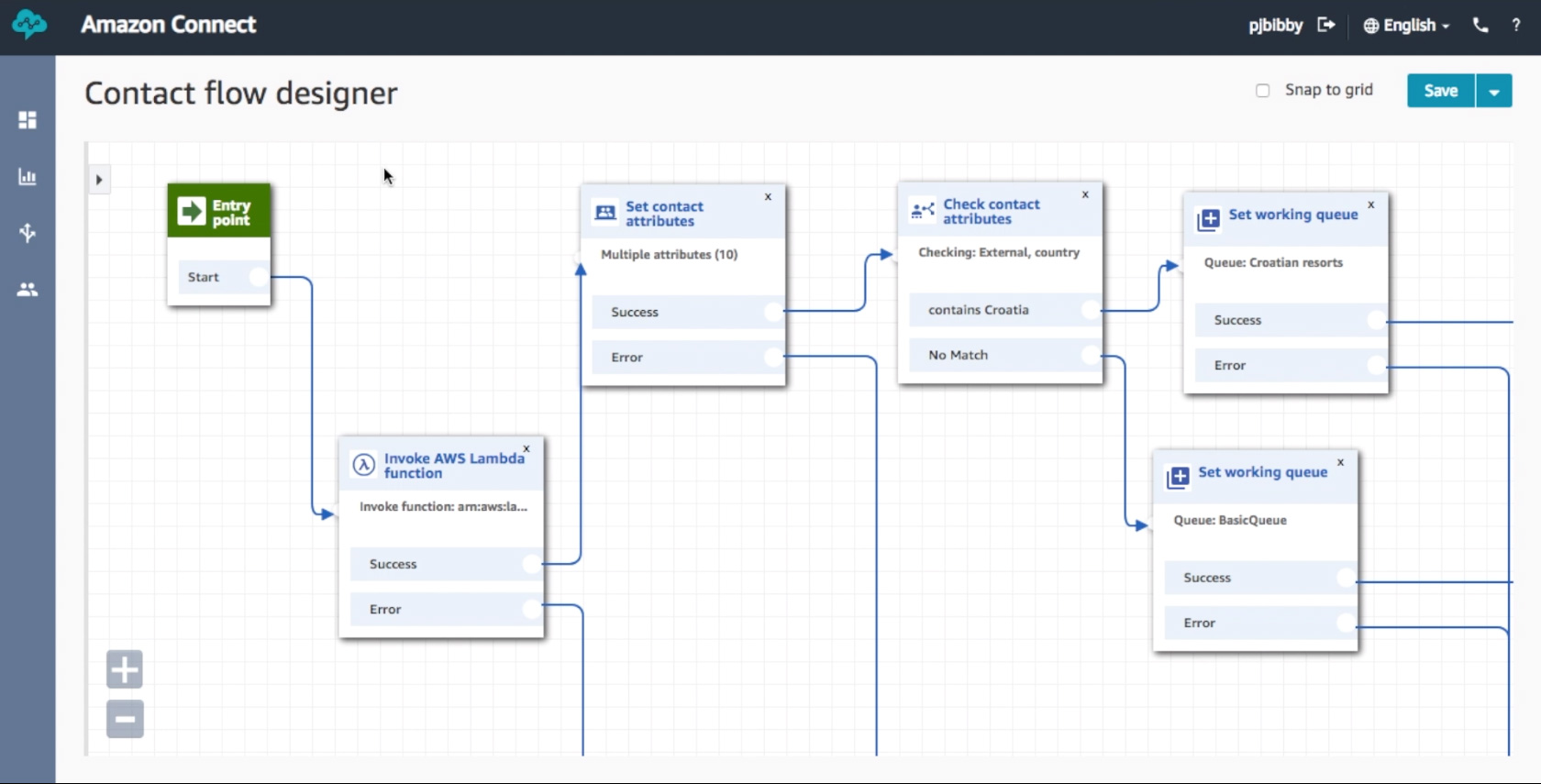
Task: Remove the Check contact attributes block
Action: click(x=1085, y=194)
